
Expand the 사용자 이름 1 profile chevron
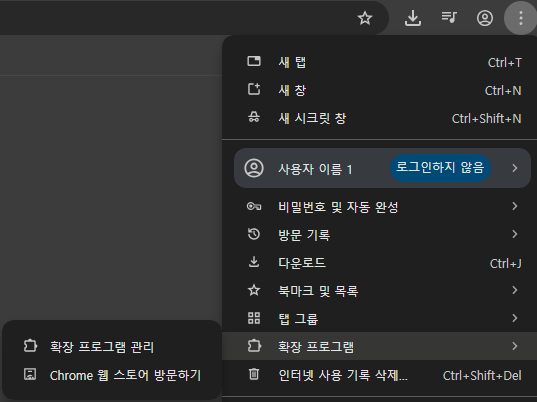click(514, 168)
